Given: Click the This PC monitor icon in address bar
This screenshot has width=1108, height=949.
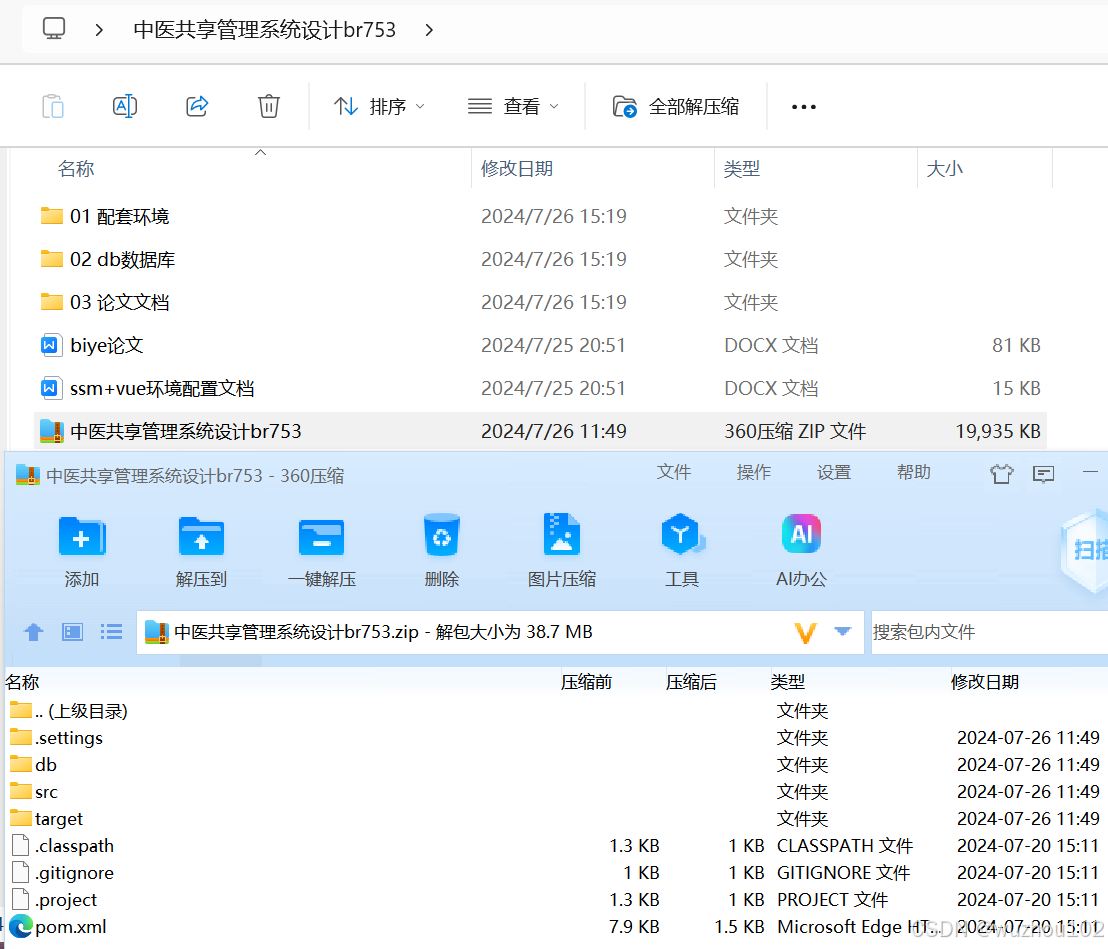Looking at the screenshot, I should click(54, 29).
